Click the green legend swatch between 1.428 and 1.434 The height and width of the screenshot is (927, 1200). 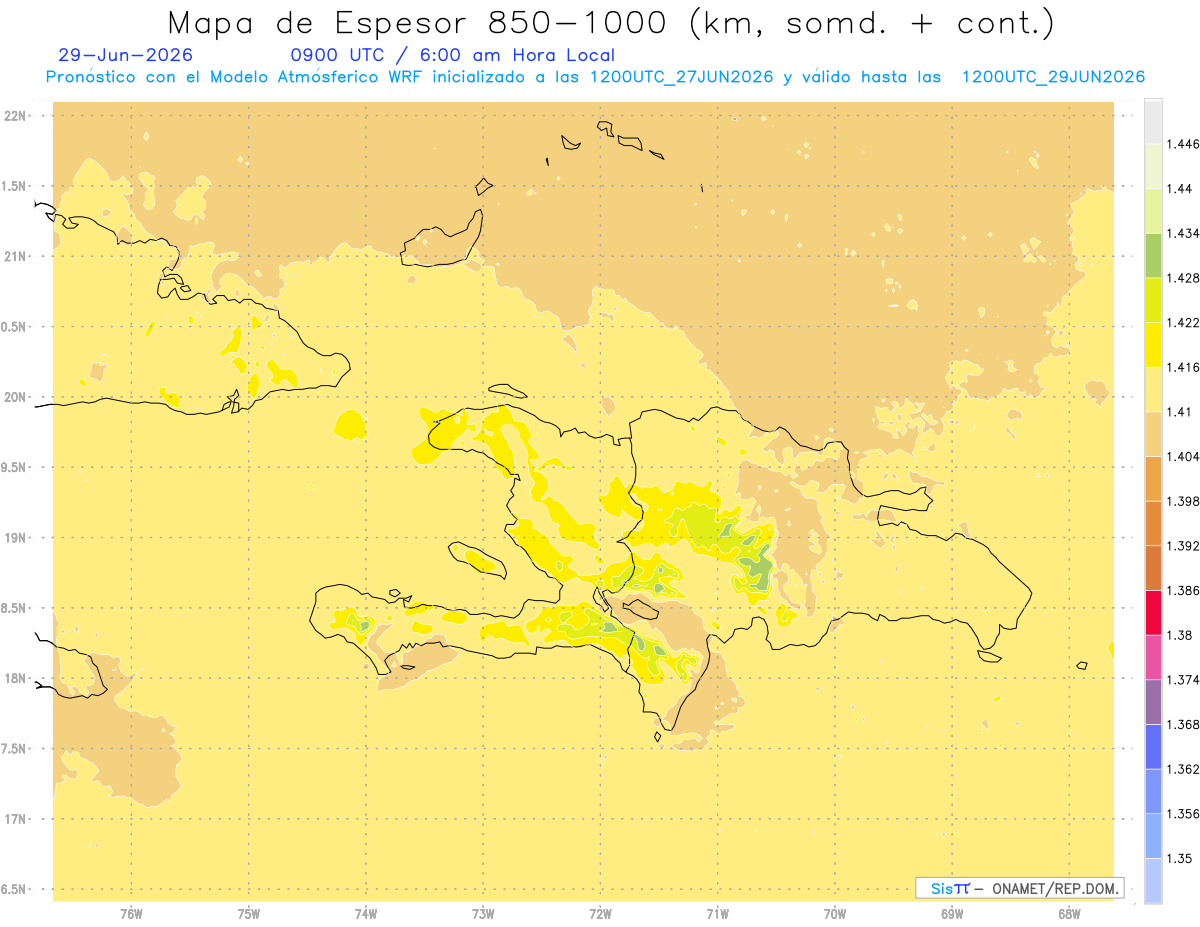[x=1153, y=255]
